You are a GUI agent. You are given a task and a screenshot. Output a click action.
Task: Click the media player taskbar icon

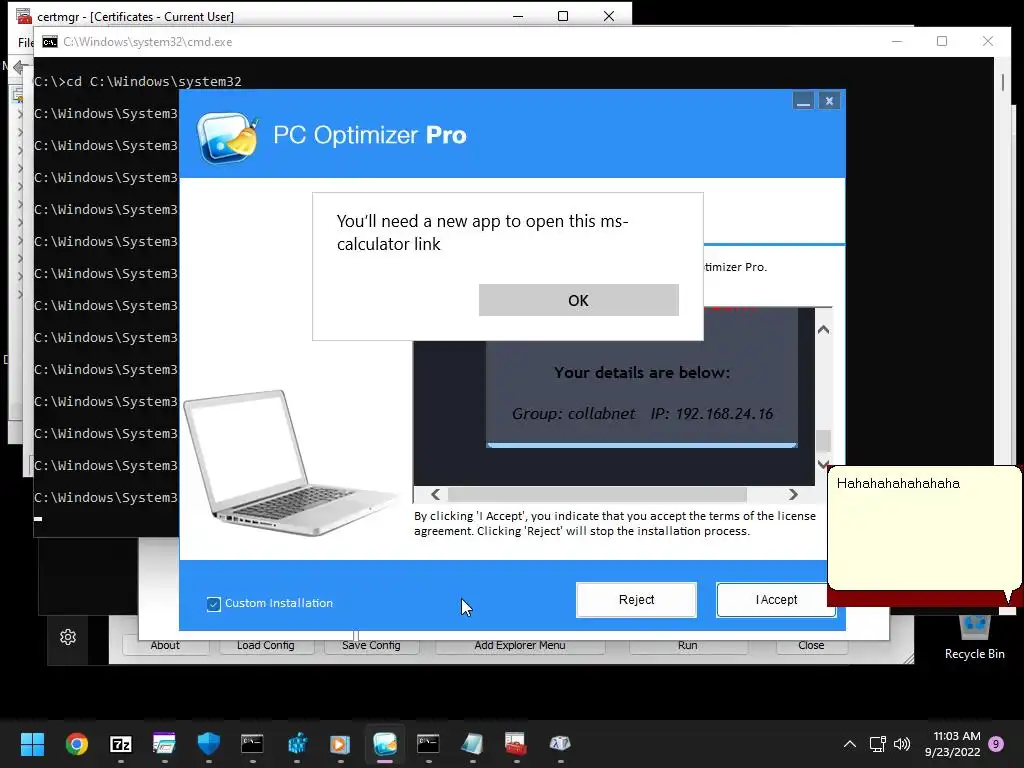coord(340,744)
